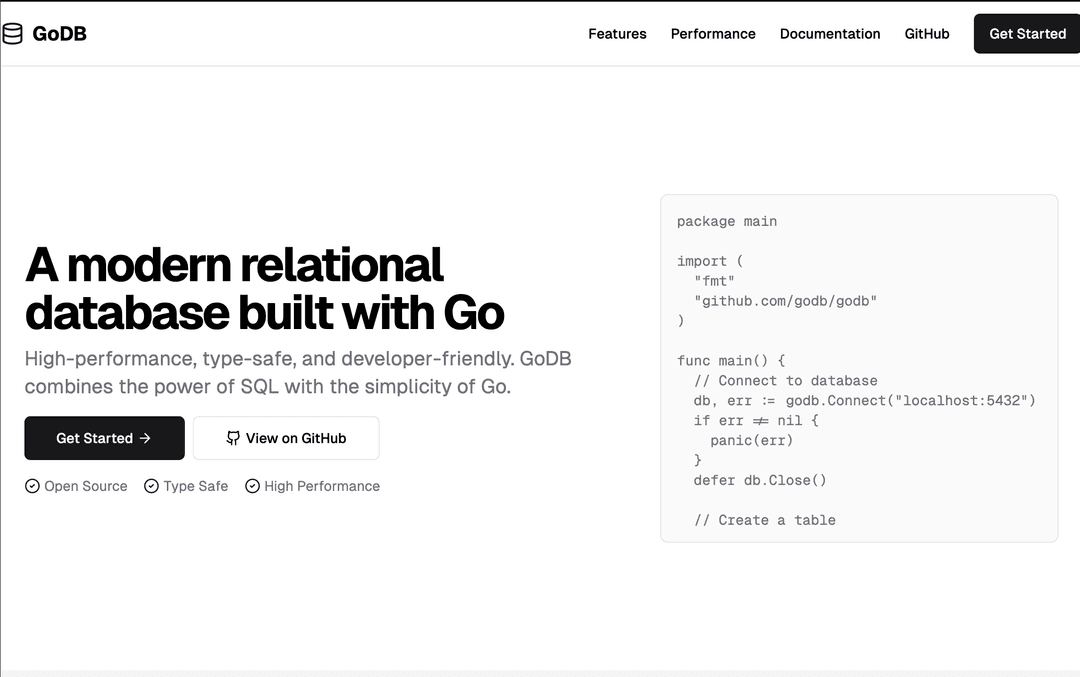Click the Type Safe check icon
This screenshot has height=677, width=1080.
[x=151, y=486]
